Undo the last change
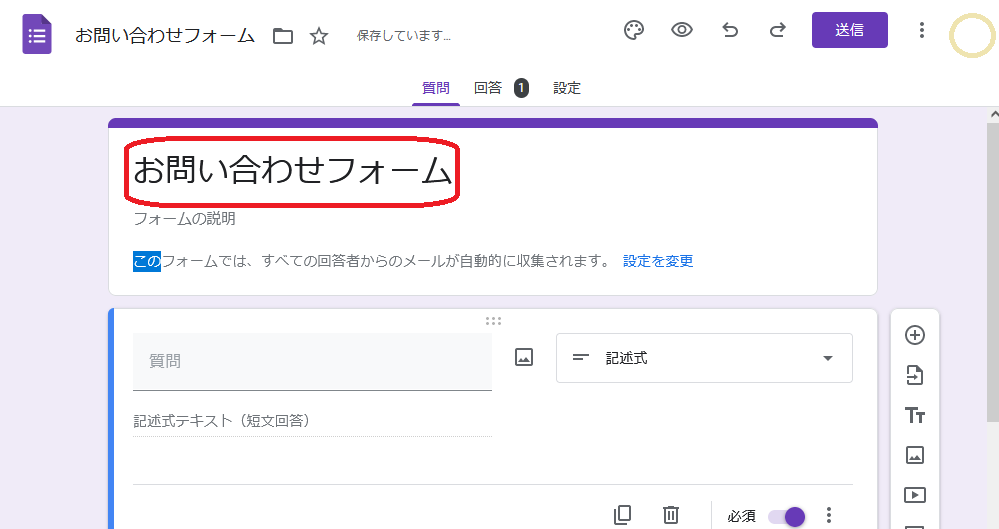This screenshot has width=999, height=529. 730,30
